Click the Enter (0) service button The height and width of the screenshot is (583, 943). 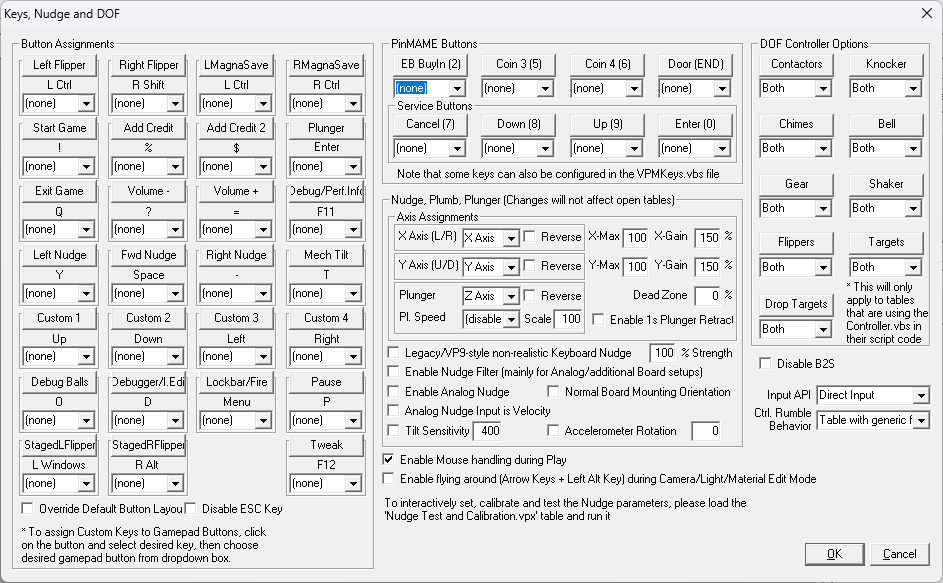coord(696,125)
